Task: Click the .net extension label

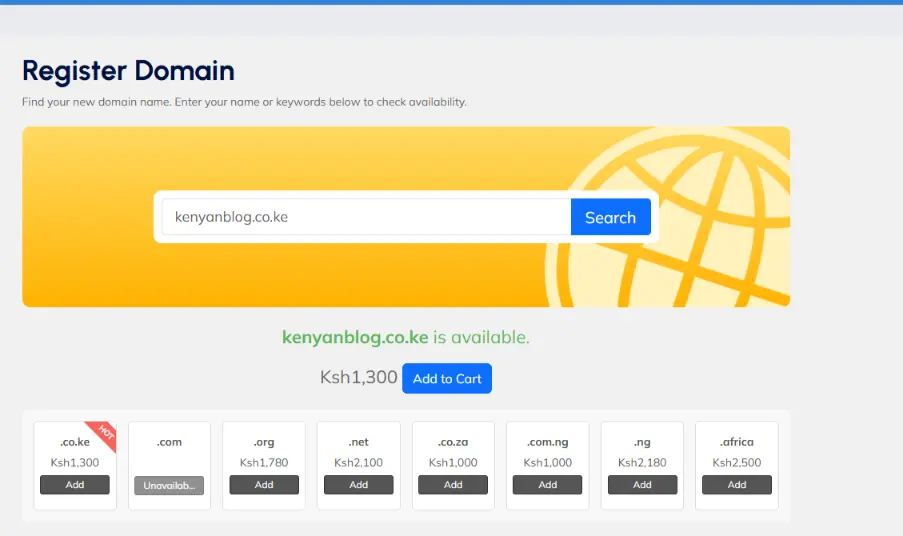Action: tap(358, 442)
